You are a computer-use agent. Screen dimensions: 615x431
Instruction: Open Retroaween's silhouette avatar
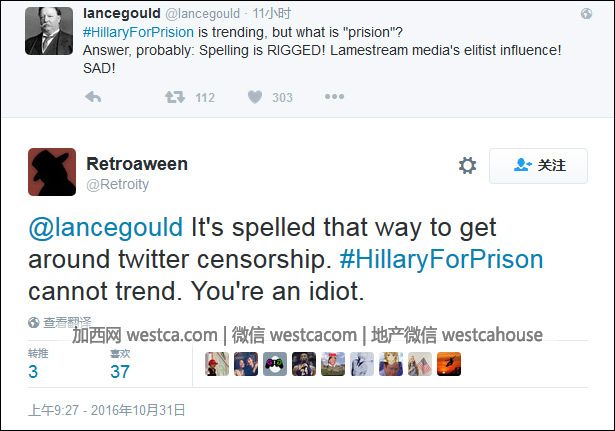pos(52,172)
